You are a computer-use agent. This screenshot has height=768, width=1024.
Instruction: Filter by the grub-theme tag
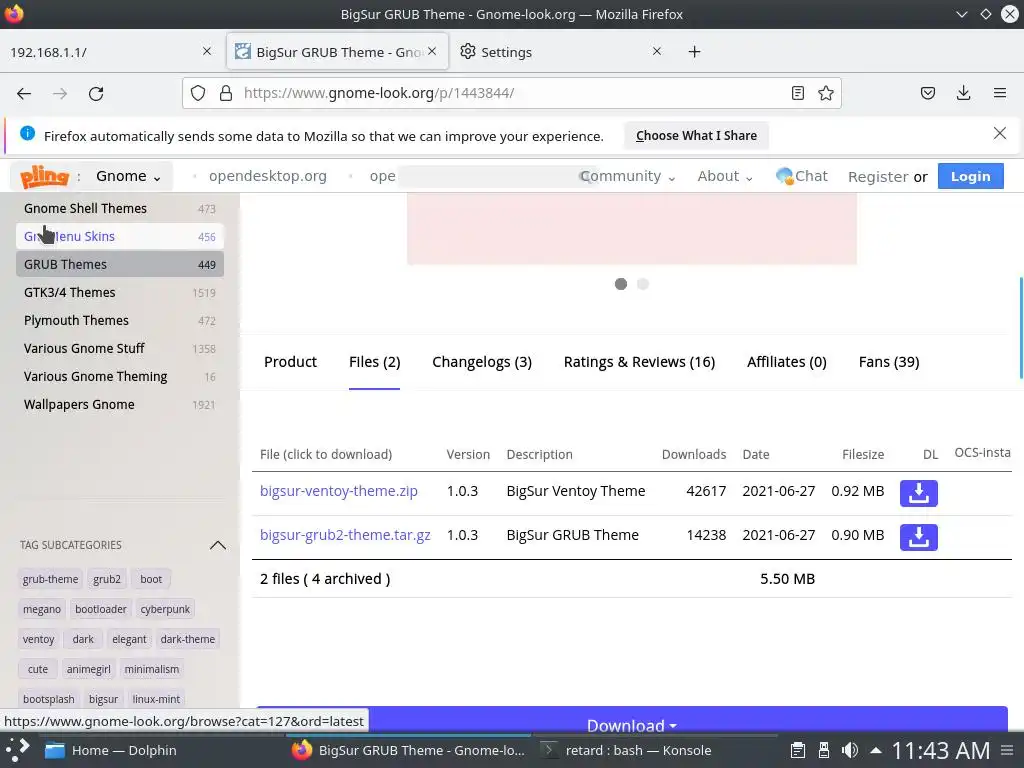pos(50,579)
